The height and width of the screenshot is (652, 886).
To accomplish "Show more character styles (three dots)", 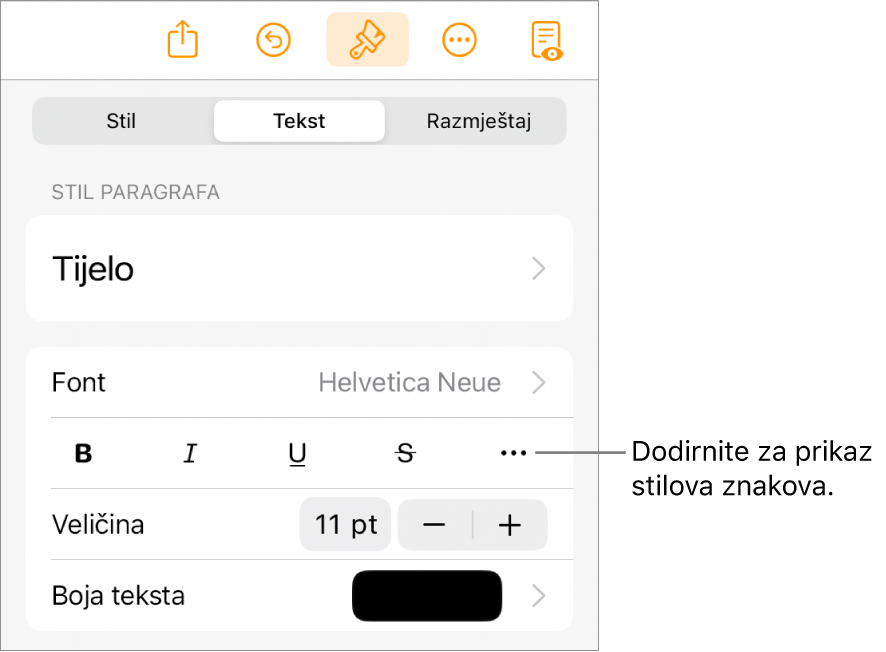I will 512,454.
